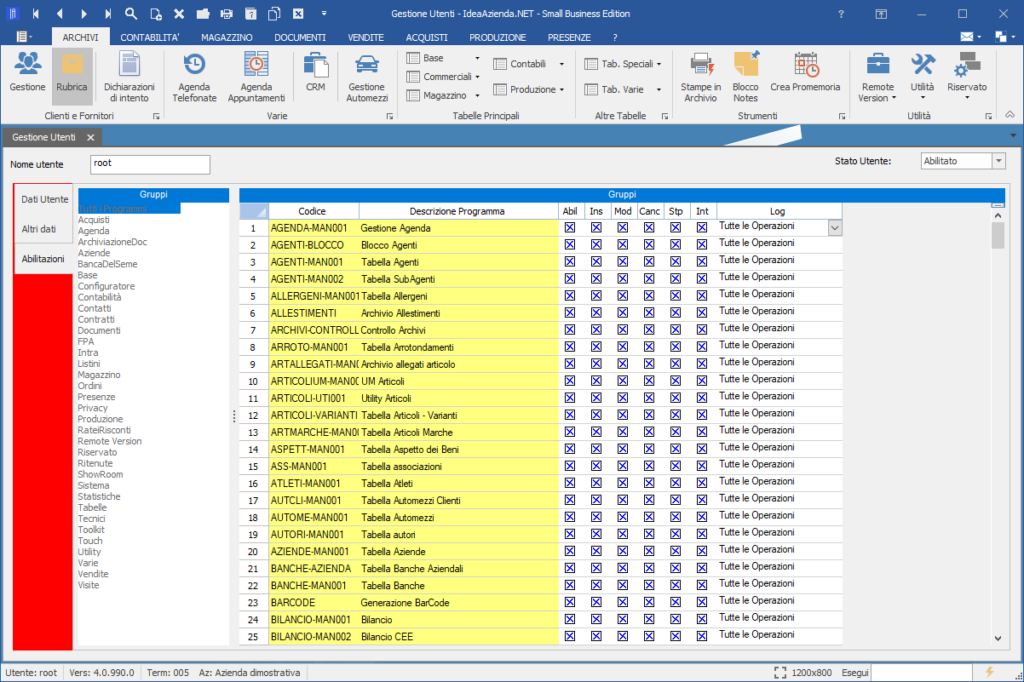Viewport: 1024px width, 682px height.
Task: Click the printer icon in quick toolbar
Action: tap(227, 13)
